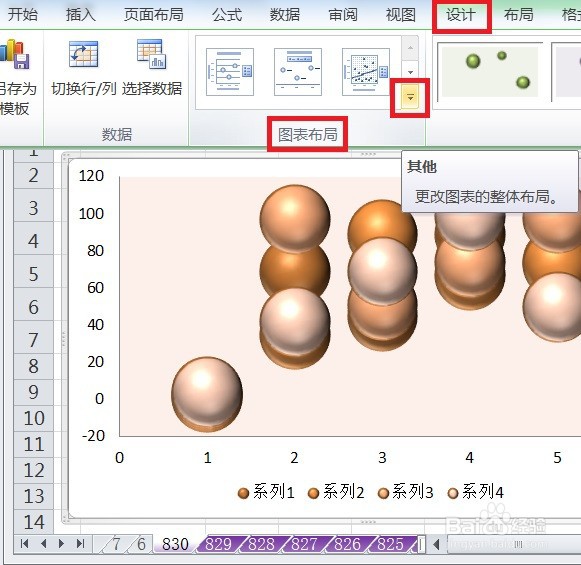Select row header 14

coord(33,522)
